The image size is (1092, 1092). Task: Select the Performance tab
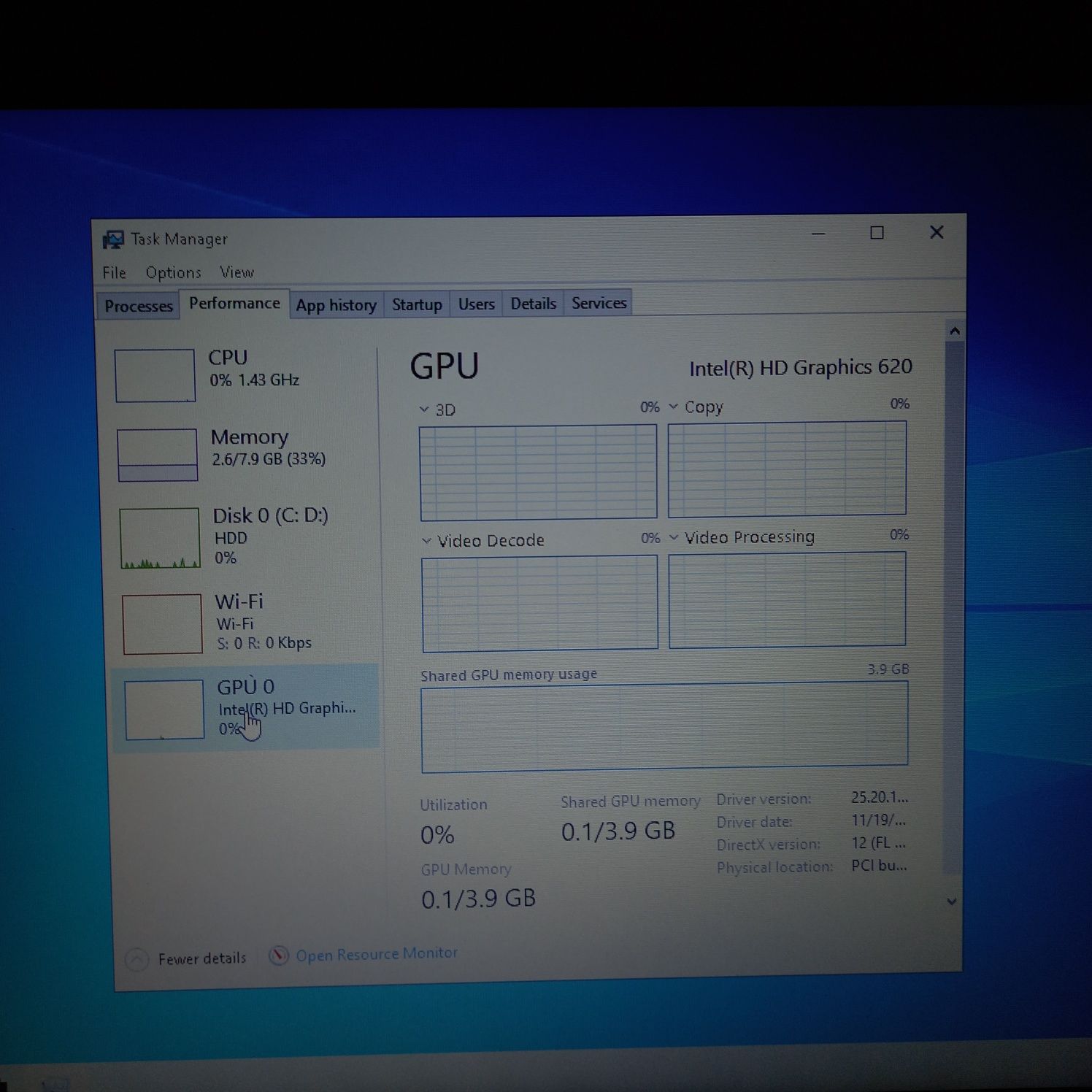click(234, 303)
